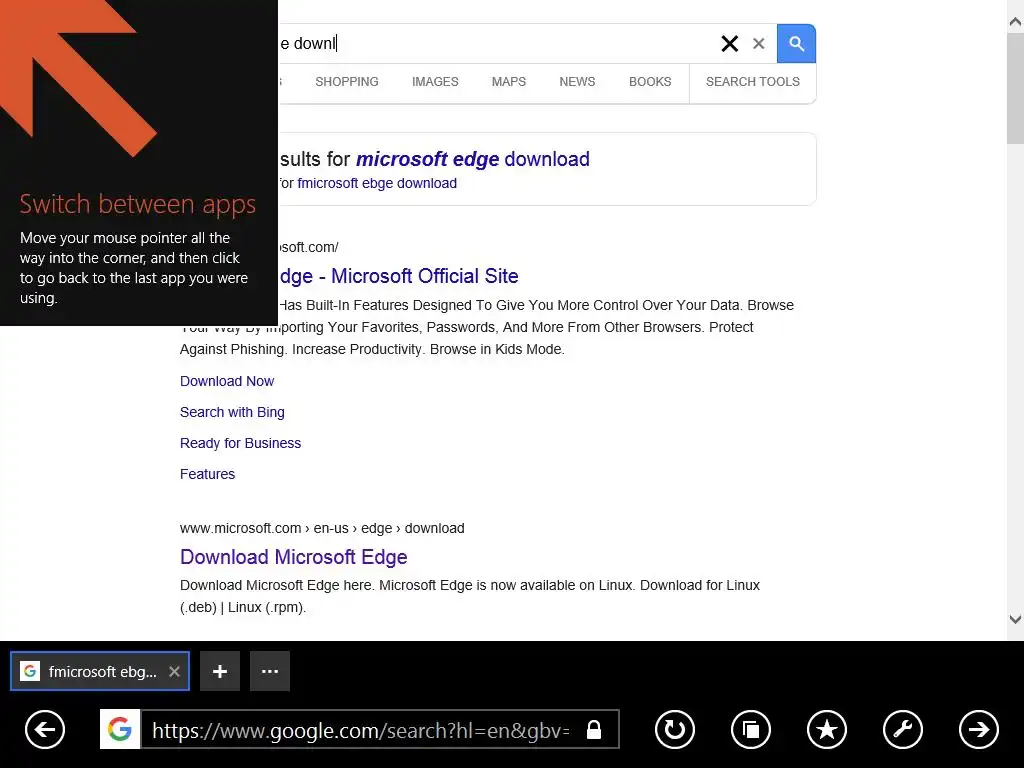Switch to the MAPS results tab
This screenshot has width=1024, height=768.
click(x=509, y=82)
